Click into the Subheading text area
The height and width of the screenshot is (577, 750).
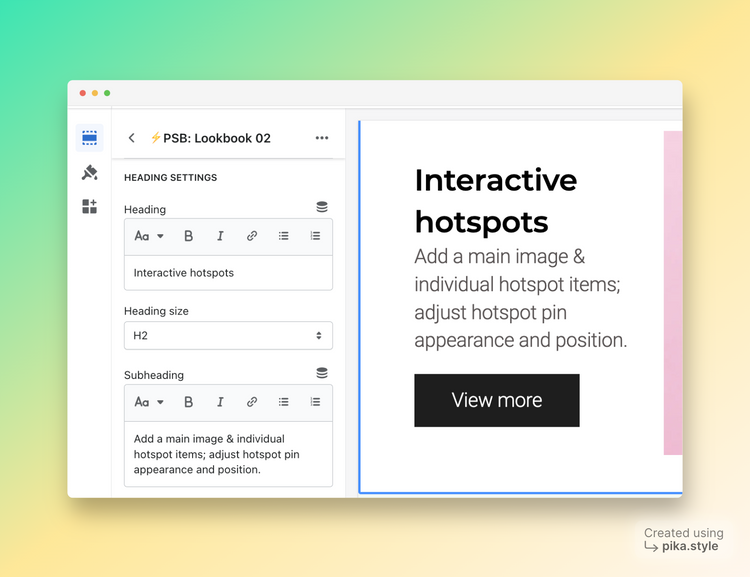(228, 454)
